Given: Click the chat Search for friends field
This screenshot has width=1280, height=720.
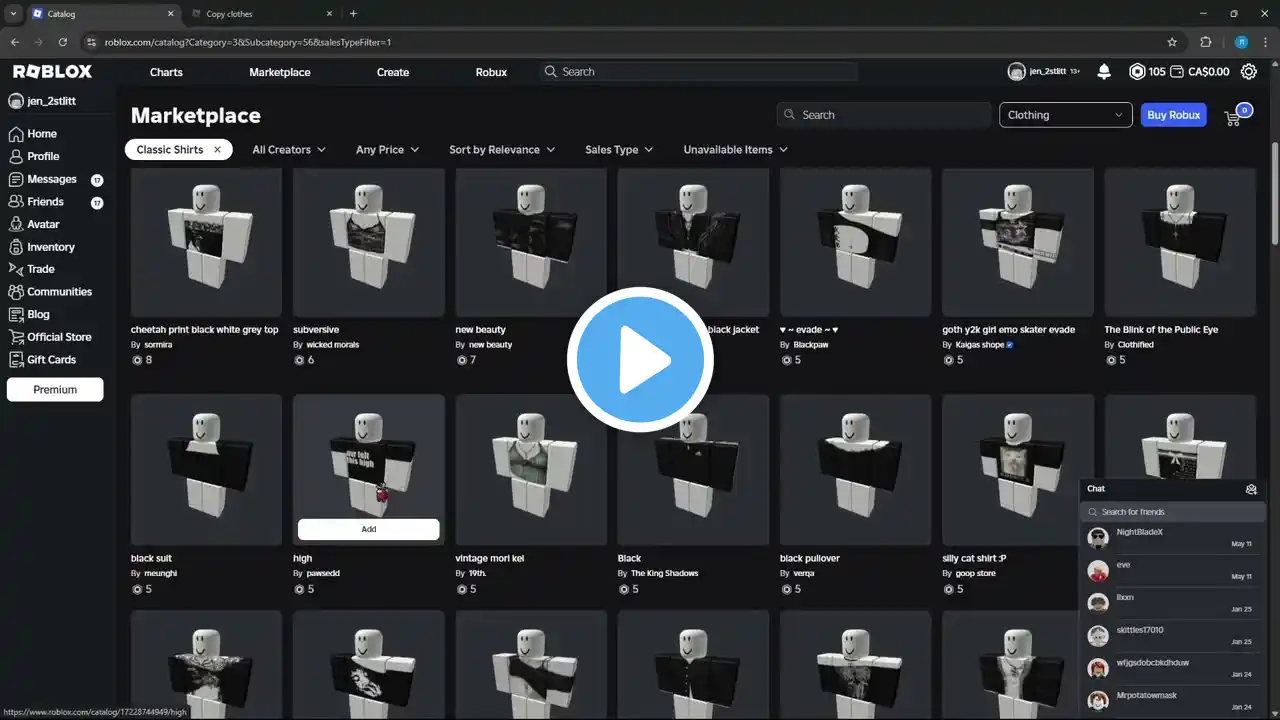Looking at the screenshot, I should click(x=1173, y=512).
